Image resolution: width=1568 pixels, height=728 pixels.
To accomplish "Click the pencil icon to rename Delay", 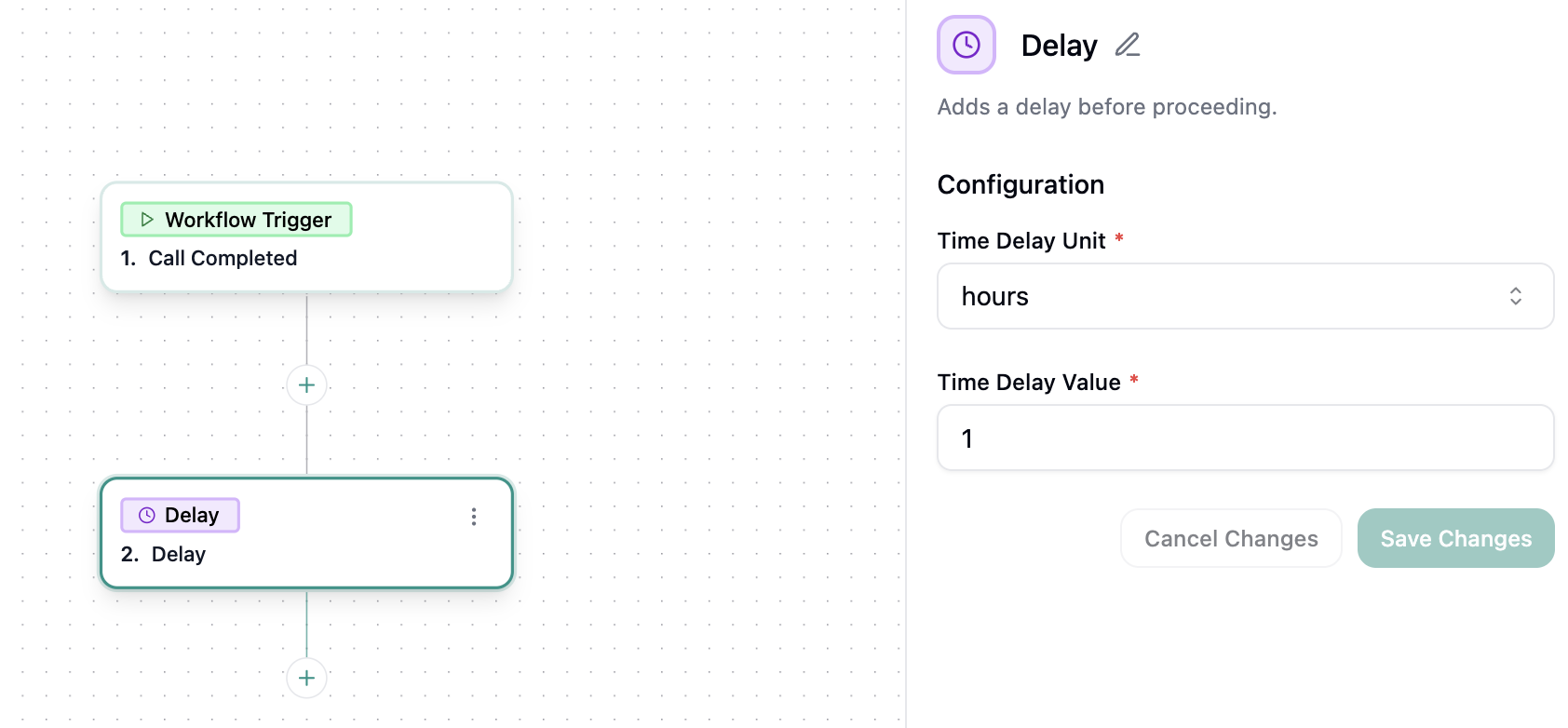I will coord(1128,45).
